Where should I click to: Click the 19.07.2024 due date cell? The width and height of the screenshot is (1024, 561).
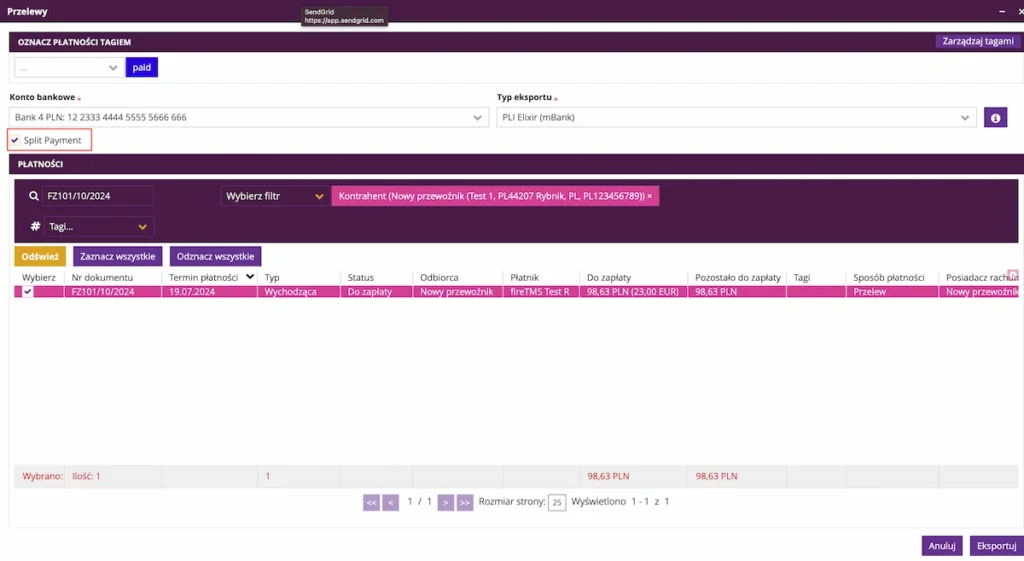(210, 292)
